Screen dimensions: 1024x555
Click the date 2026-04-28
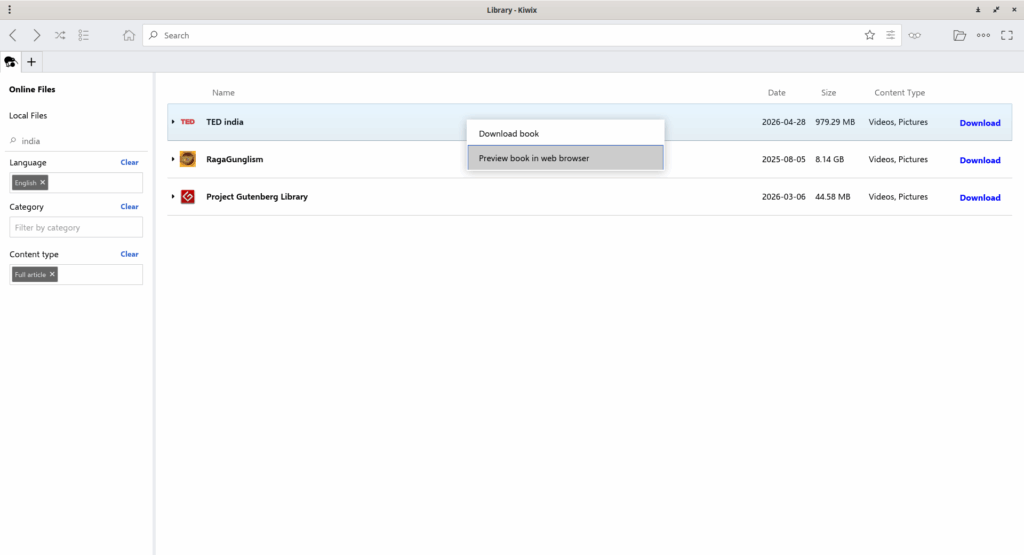click(784, 122)
